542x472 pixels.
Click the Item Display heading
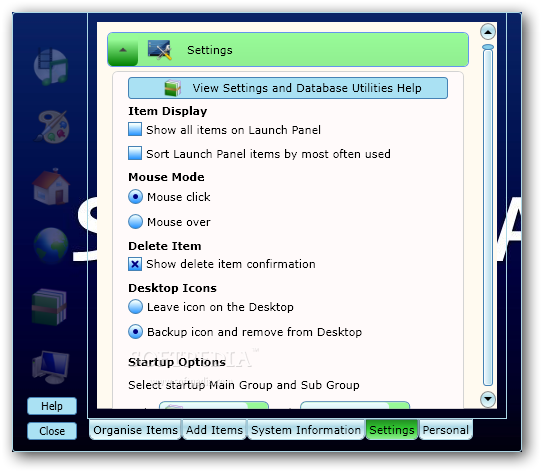click(x=168, y=111)
